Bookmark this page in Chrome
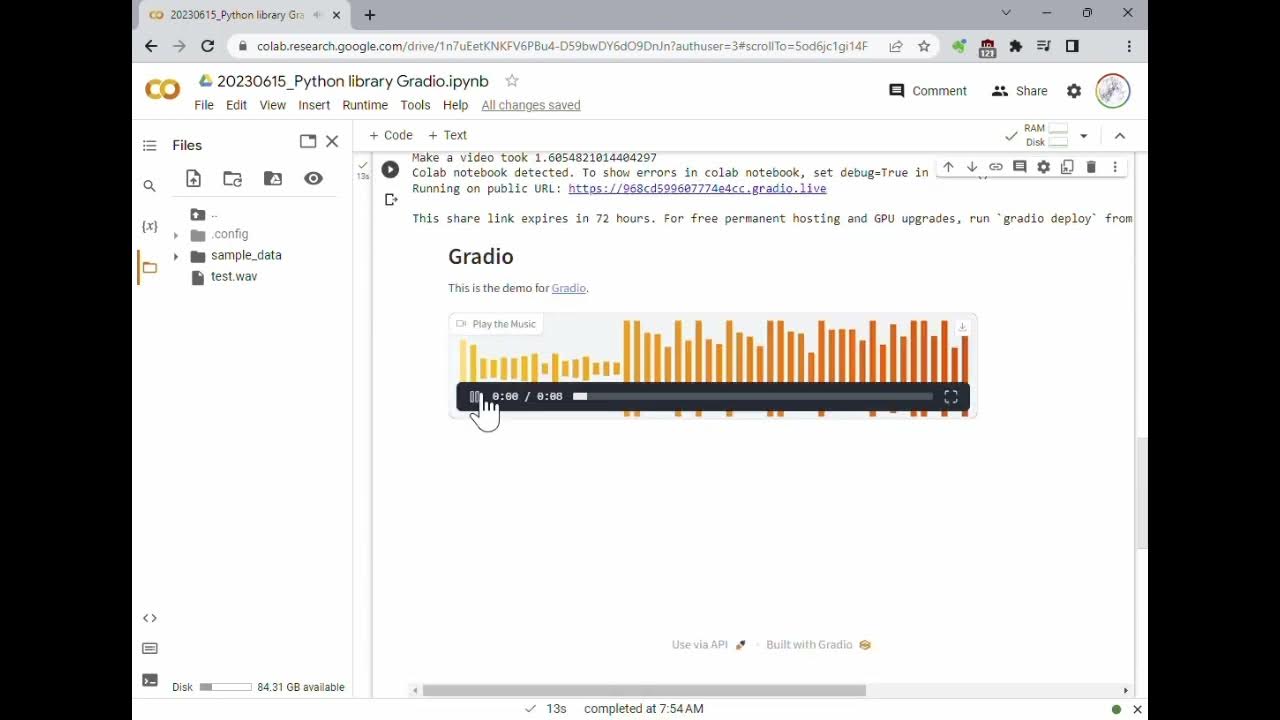The width and height of the screenshot is (1280, 720). click(x=924, y=46)
